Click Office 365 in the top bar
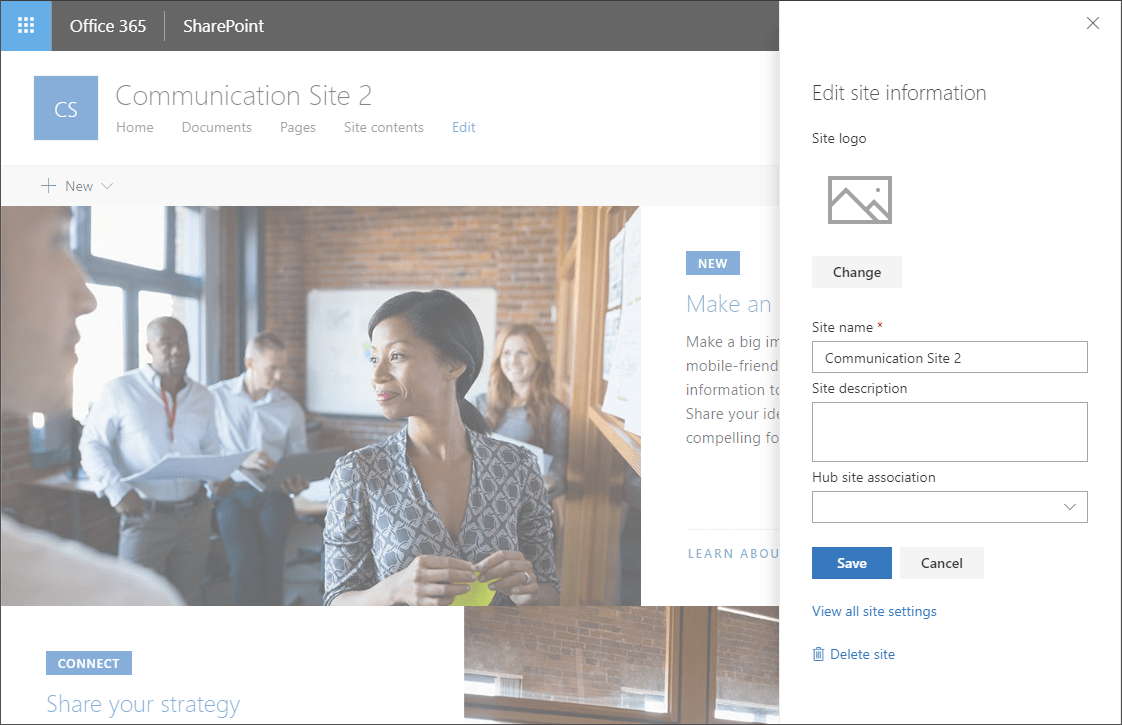1122x725 pixels. (107, 25)
